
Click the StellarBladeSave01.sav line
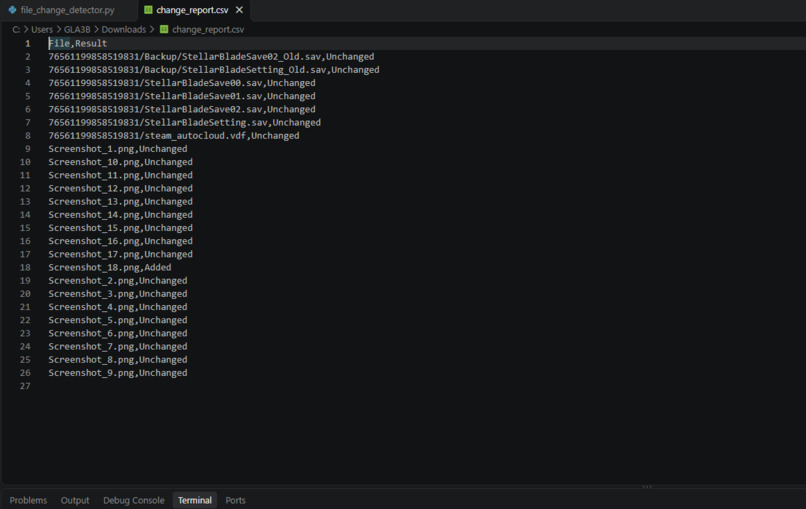click(182, 96)
